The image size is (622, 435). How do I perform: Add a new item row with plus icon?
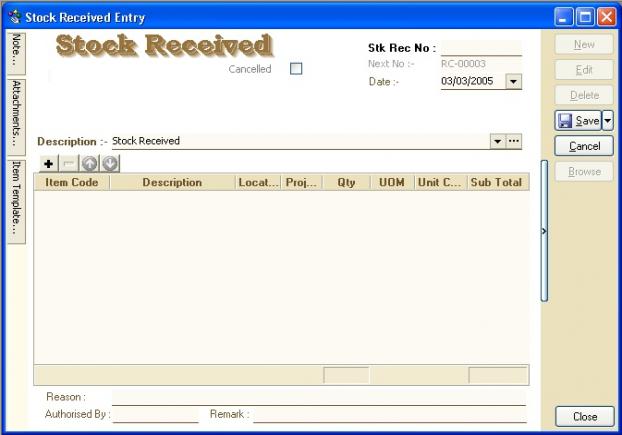pos(49,163)
